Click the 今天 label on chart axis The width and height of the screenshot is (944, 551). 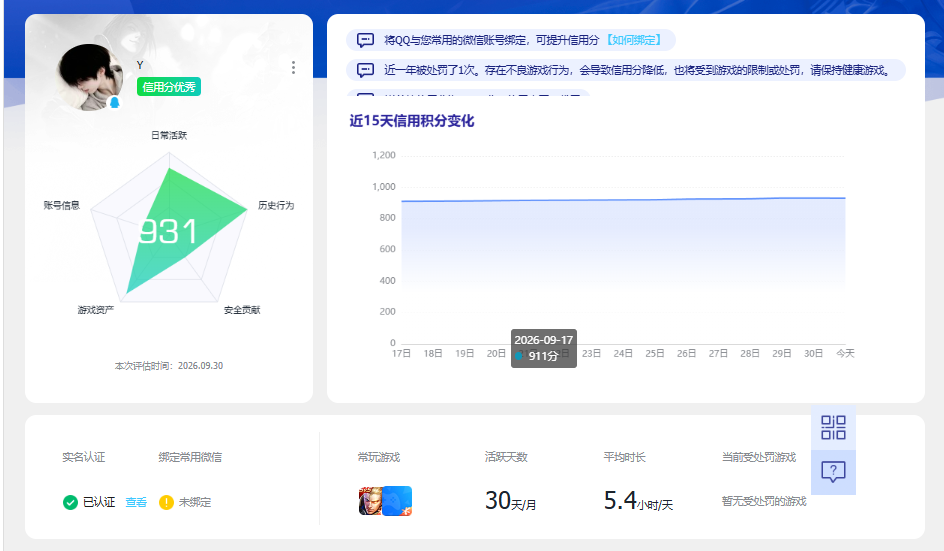tap(845, 353)
